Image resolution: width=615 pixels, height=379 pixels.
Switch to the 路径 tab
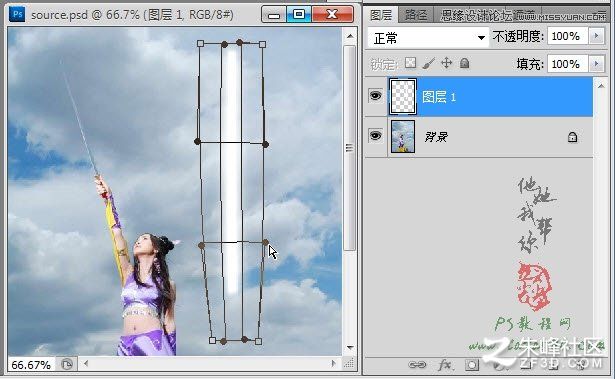416,15
